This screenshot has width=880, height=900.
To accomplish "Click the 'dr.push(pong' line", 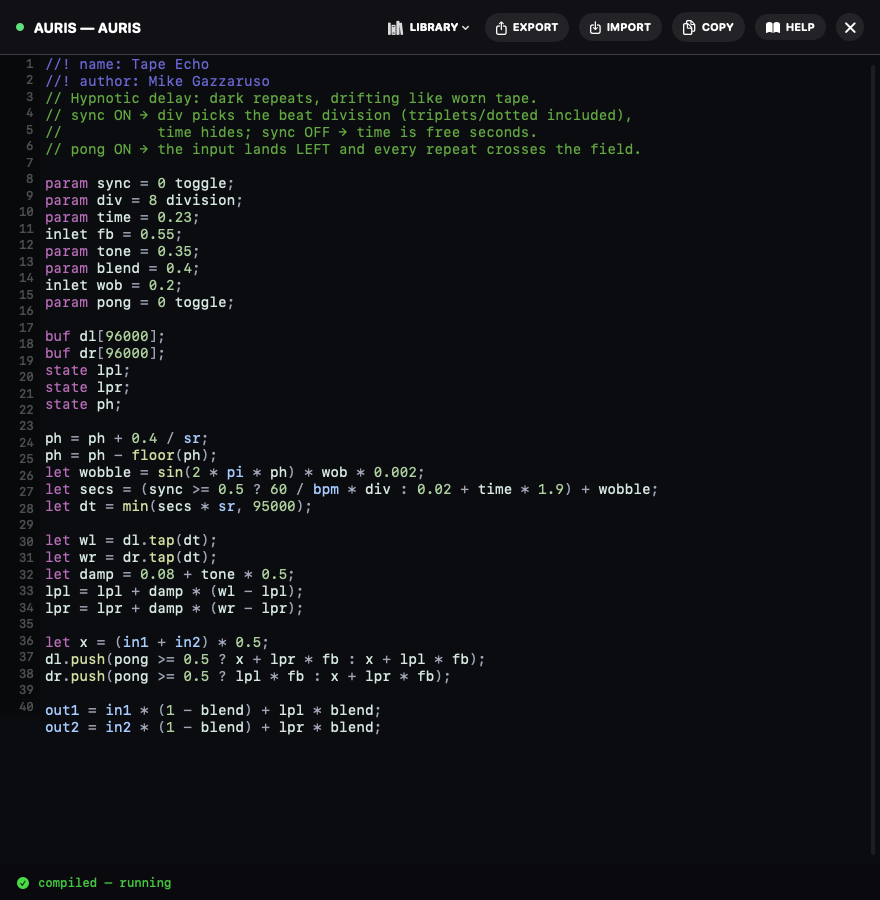I will tap(248, 677).
